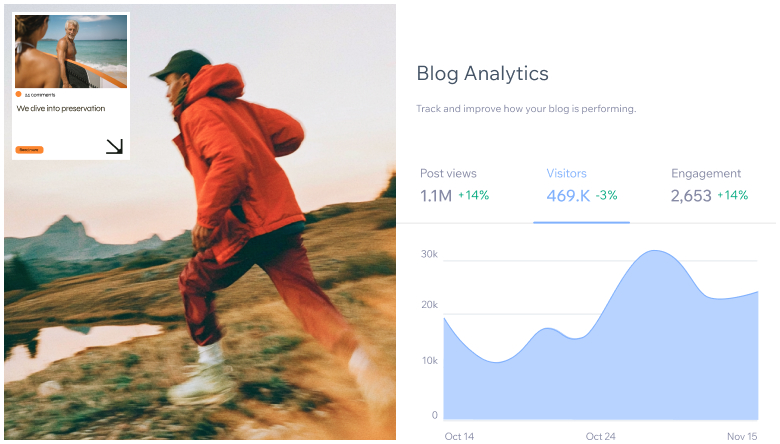Click the Oct 24 date label
Screen dimensions: 780x444
pyautogui.click(x=600, y=436)
